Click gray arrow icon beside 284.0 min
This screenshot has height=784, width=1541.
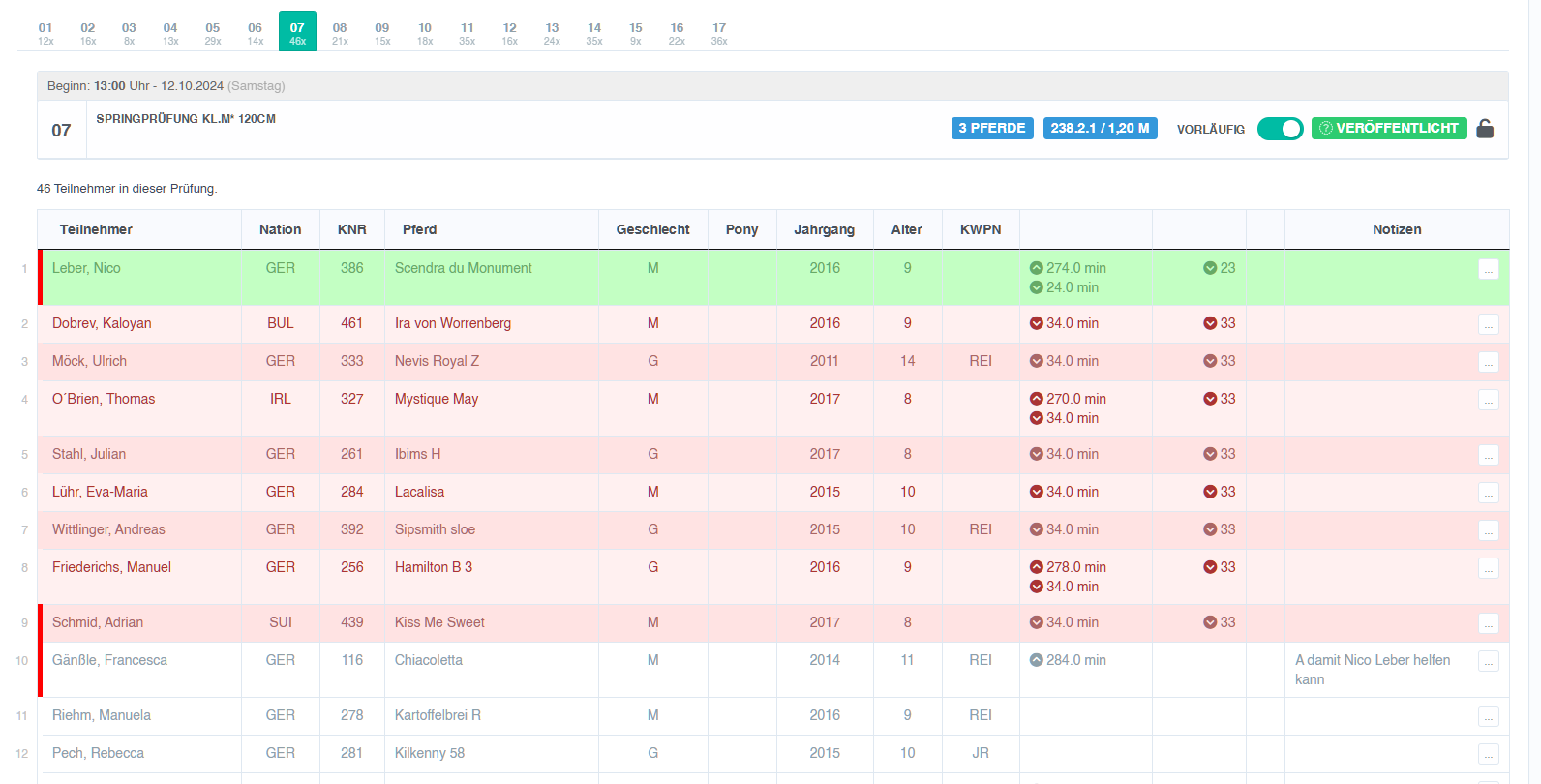[1037, 660]
